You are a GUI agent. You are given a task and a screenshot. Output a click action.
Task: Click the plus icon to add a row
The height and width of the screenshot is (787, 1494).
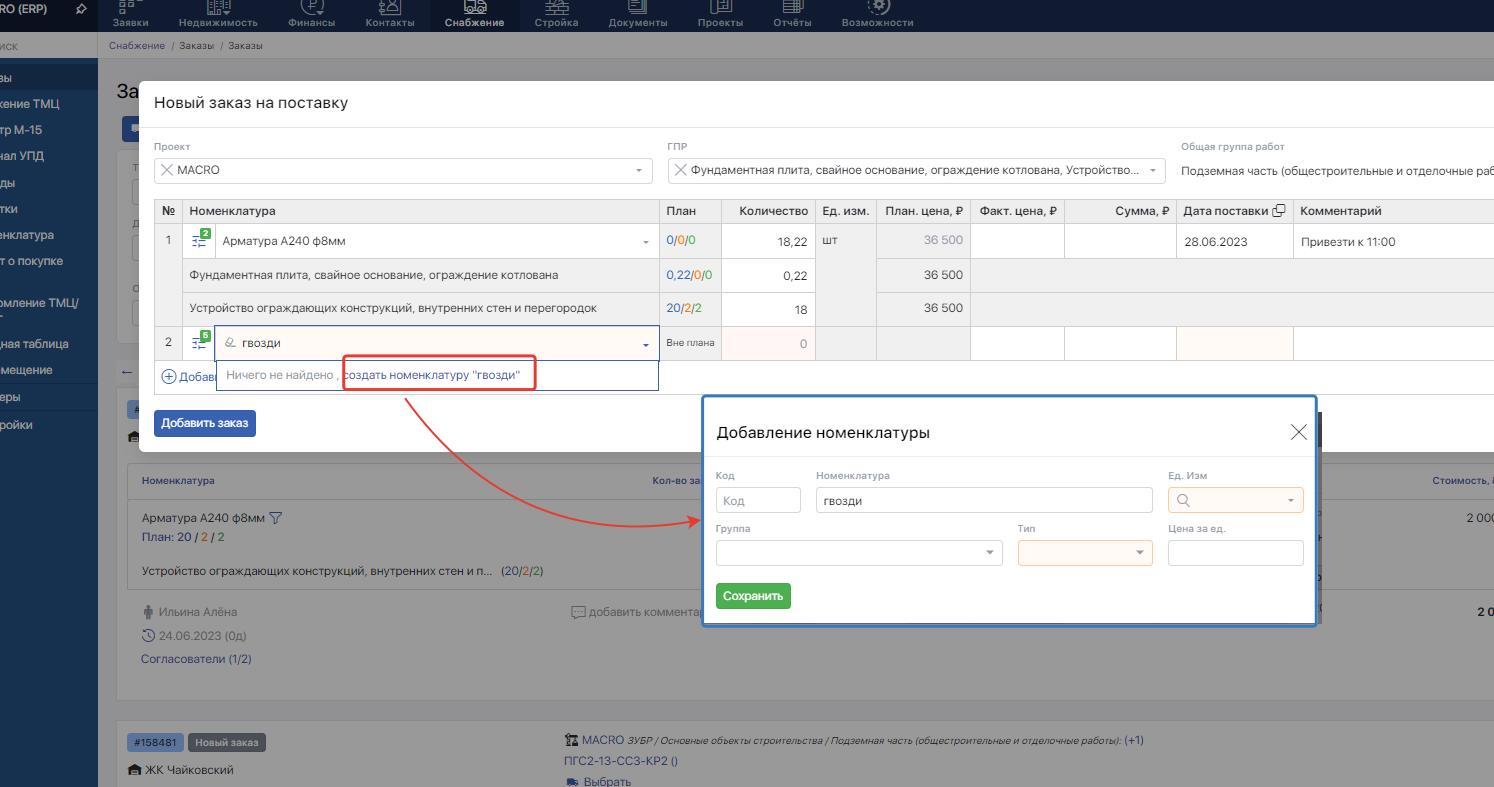coord(168,377)
